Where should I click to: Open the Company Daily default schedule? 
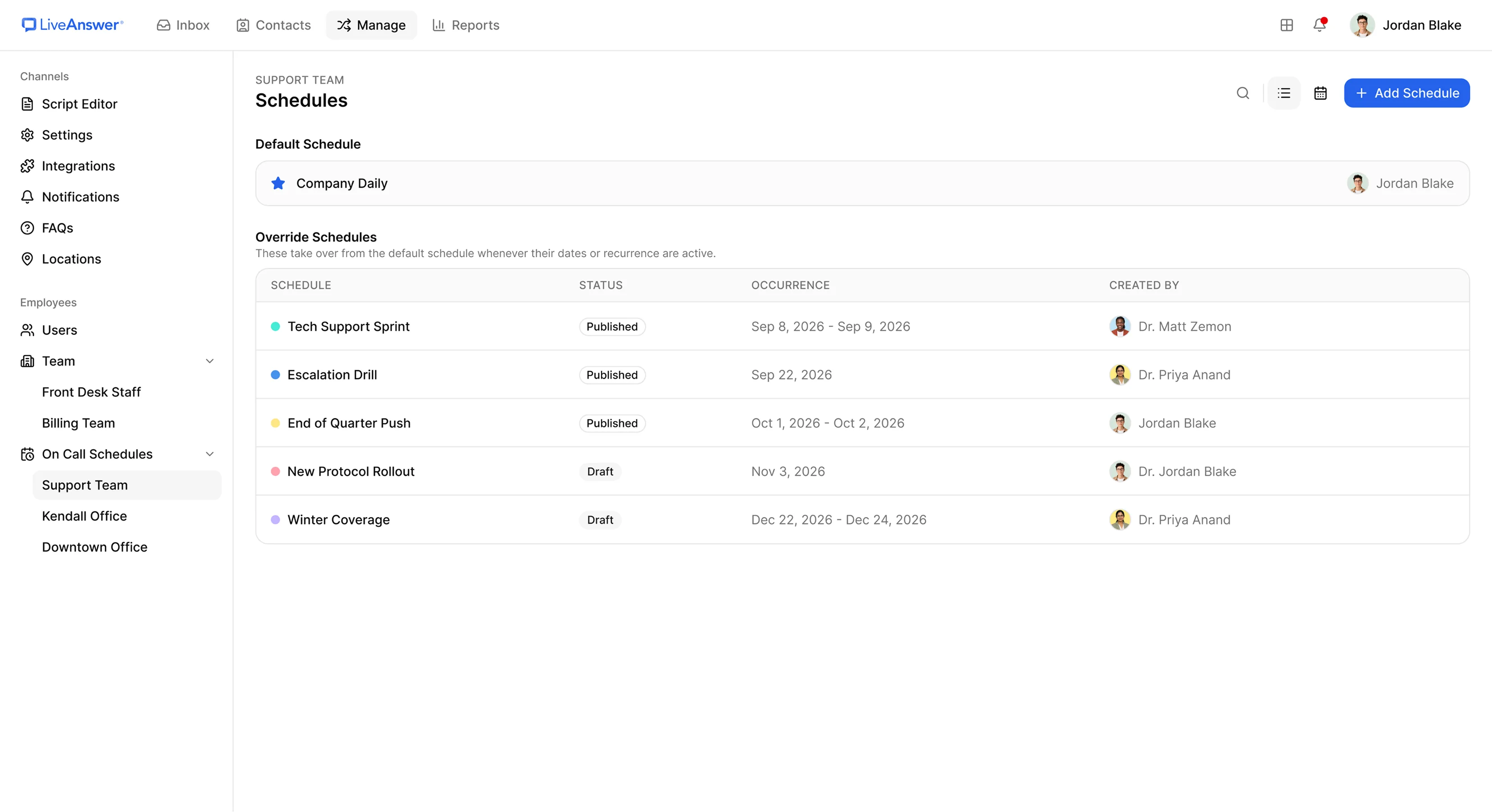click(x=862, y=184)
